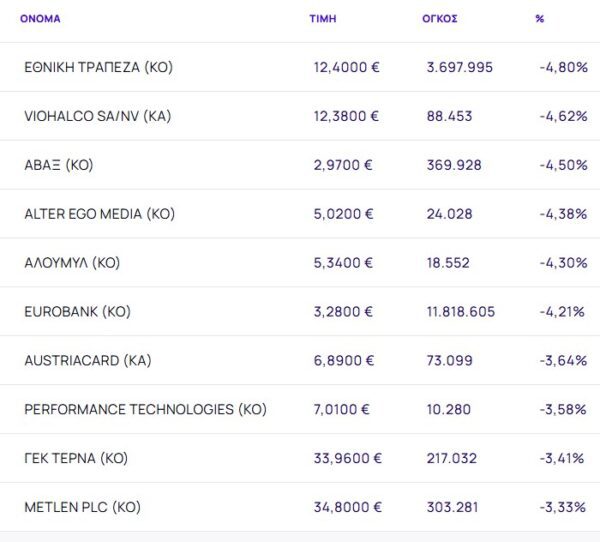Screen dimensions: 600x542
Task: Open PERFORMANCE TECHNOLOGIES (KO) stock
Action: click(x=145, y=410)
